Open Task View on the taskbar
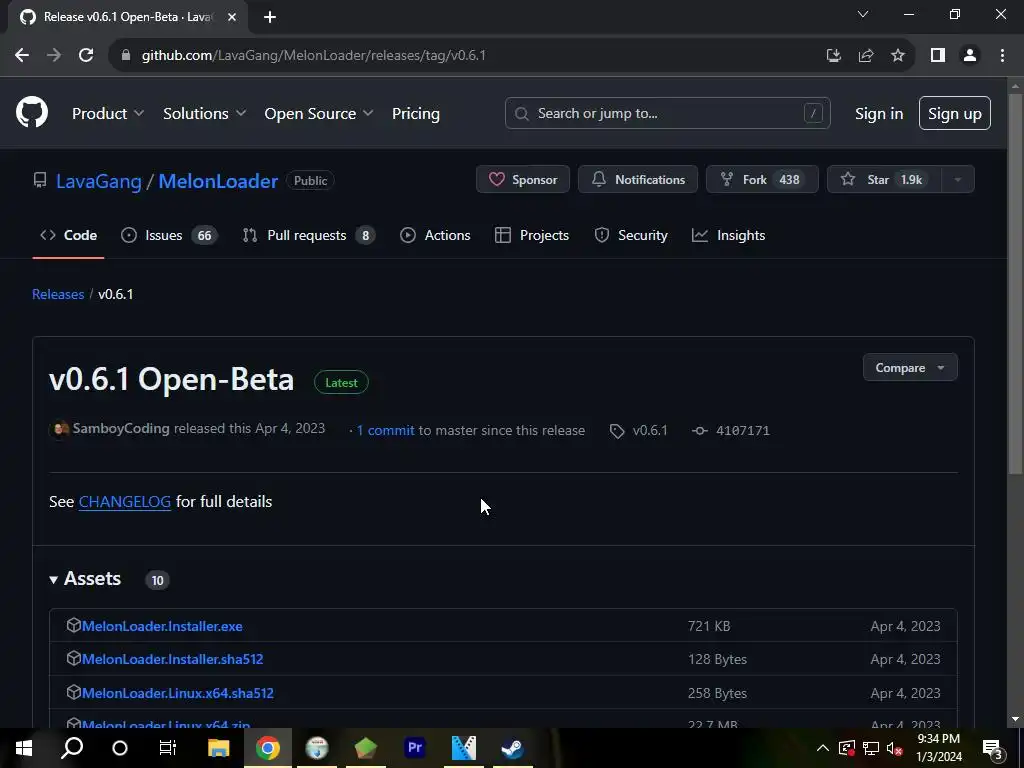 [x=168, y=748]
